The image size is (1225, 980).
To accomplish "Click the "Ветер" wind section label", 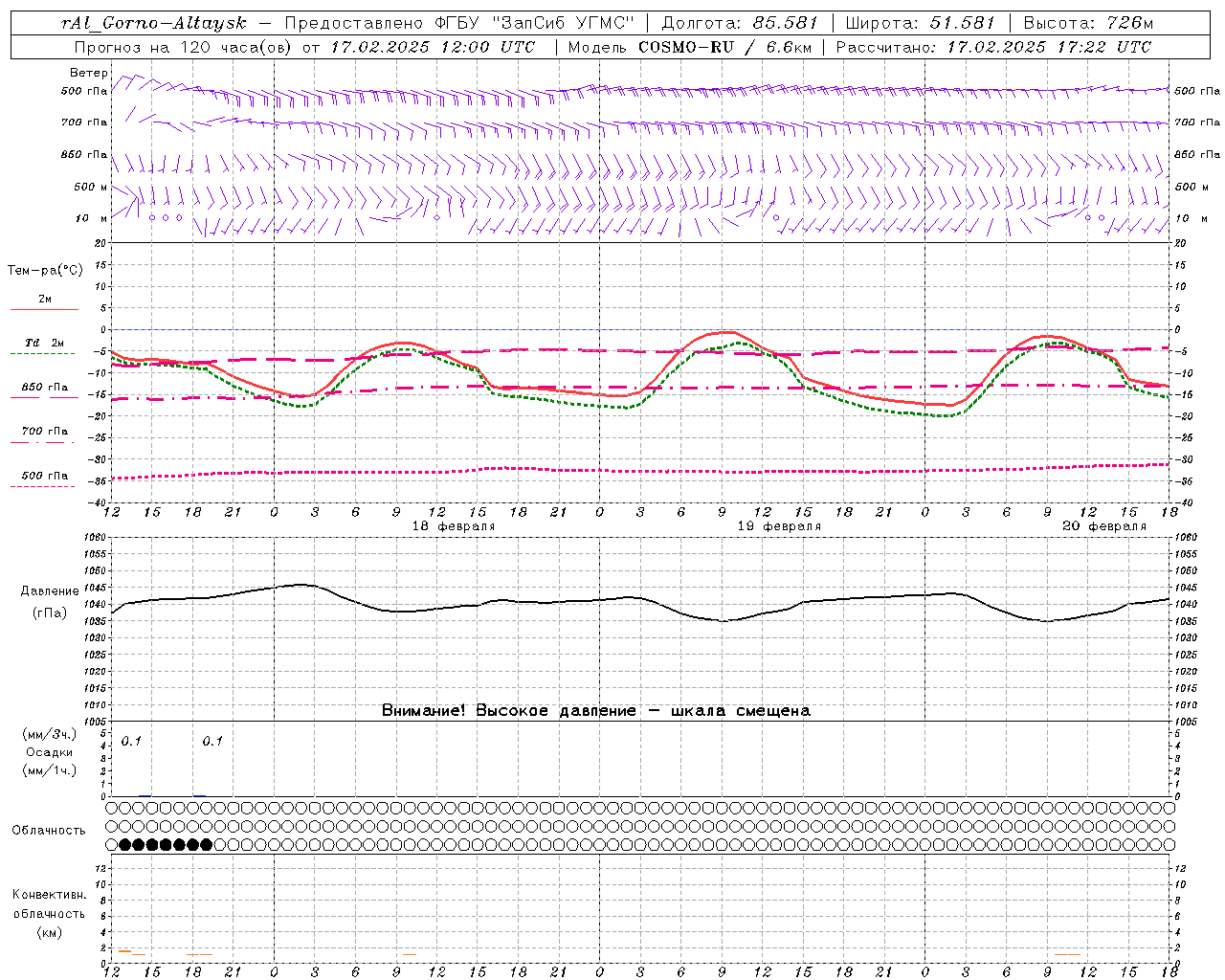I will (x=89, y=73).
